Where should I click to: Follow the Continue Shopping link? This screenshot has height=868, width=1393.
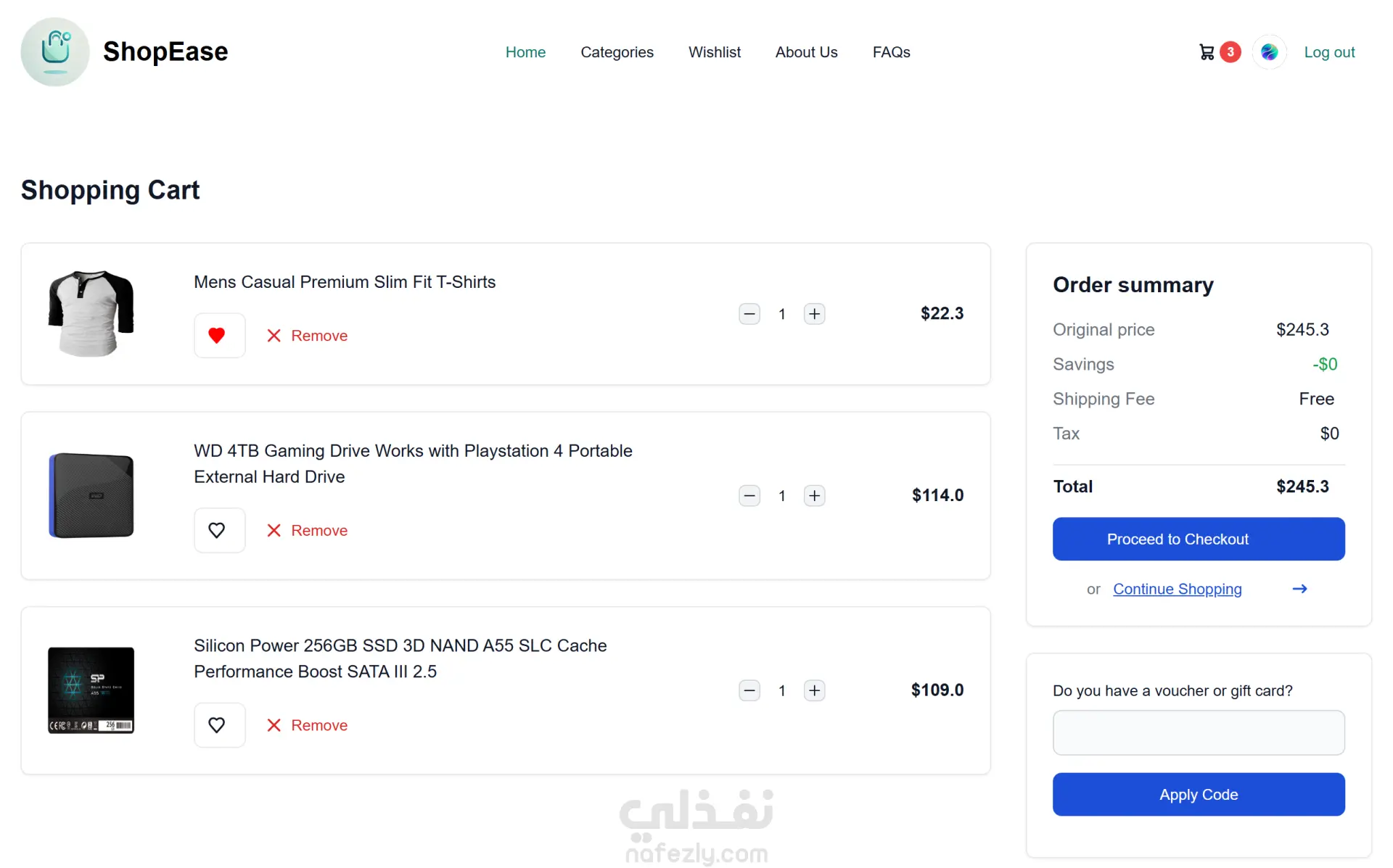[x=1177, y=589]
